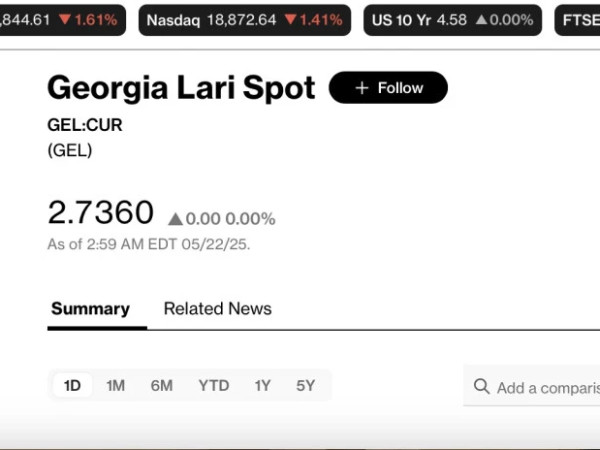Choose the YTD chart range

[x=214, y=385]
